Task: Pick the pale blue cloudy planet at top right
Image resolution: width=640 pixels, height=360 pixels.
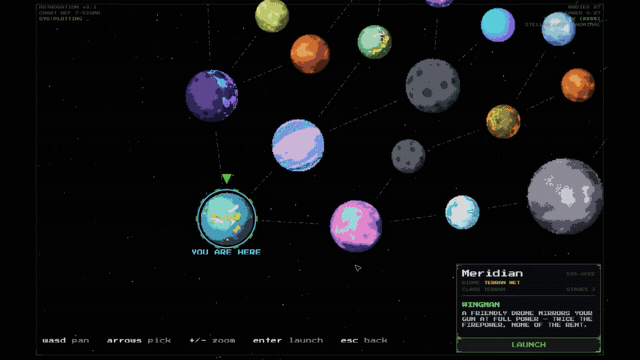Action: 558,29
